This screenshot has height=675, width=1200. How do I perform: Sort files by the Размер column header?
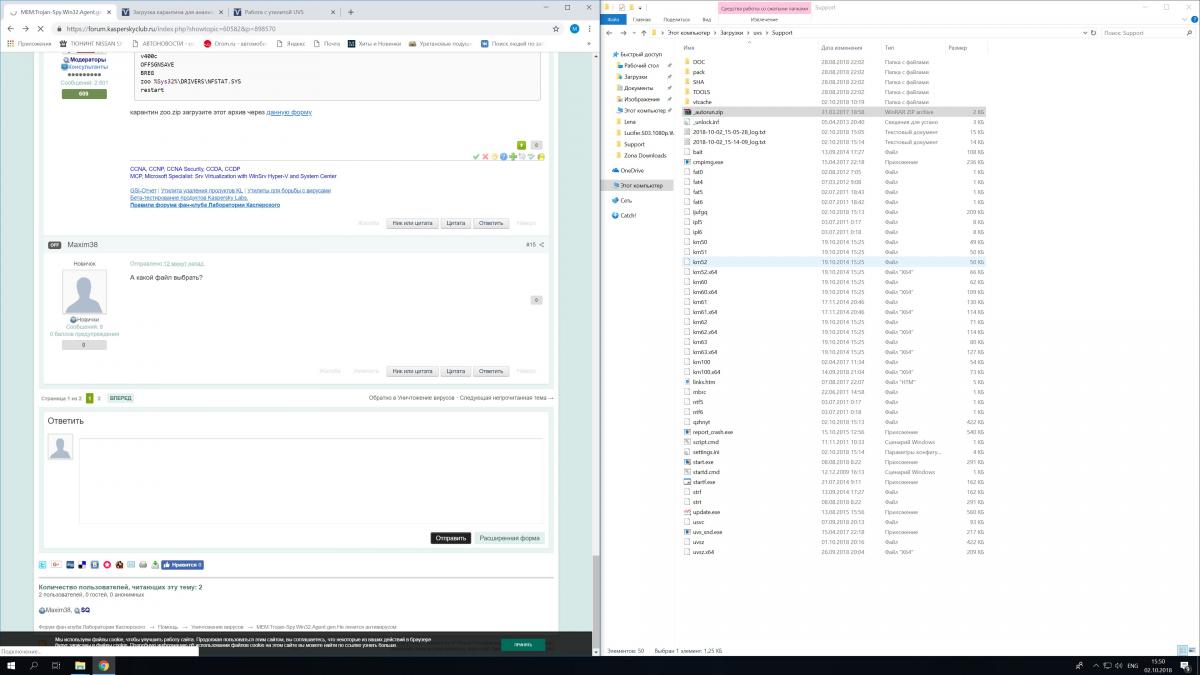click(957, 47)
